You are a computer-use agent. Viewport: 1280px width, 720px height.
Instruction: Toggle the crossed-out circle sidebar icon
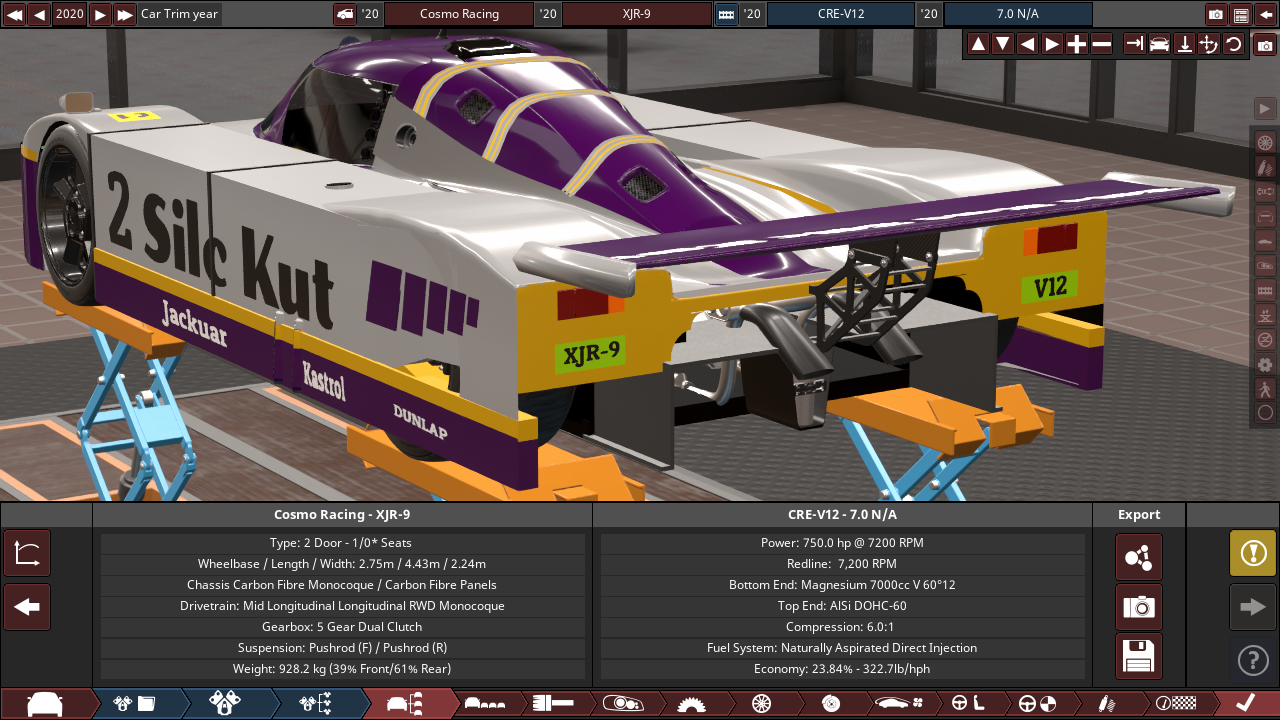1265,339
